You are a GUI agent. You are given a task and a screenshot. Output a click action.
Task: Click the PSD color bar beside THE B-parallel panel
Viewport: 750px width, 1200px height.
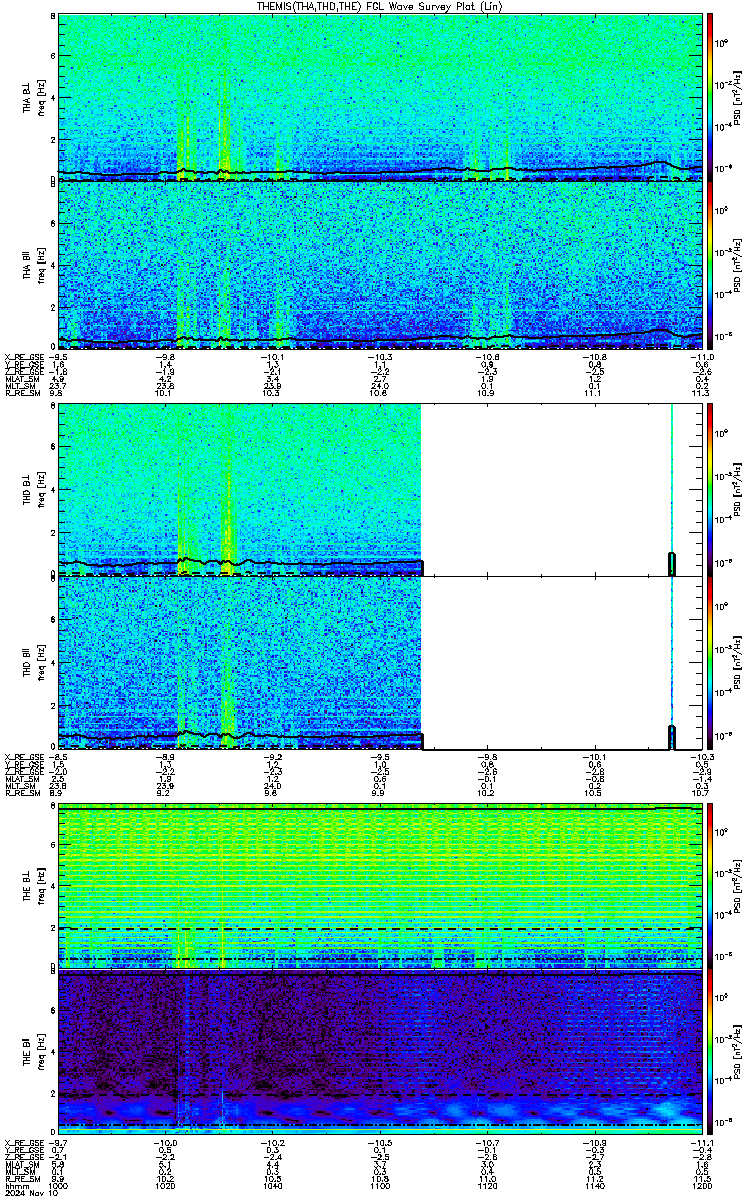pyautogui.click(x=710, y=1053)
